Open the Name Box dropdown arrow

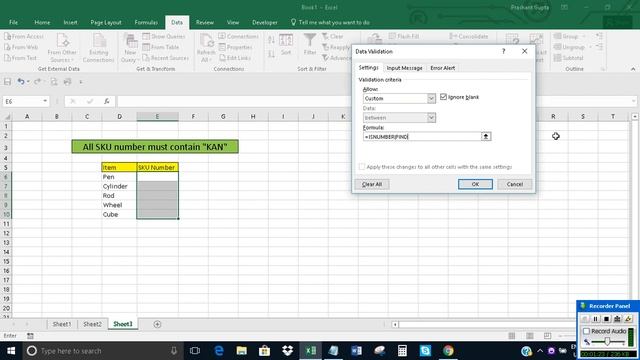pyautogui.click(x=45, y=101)
